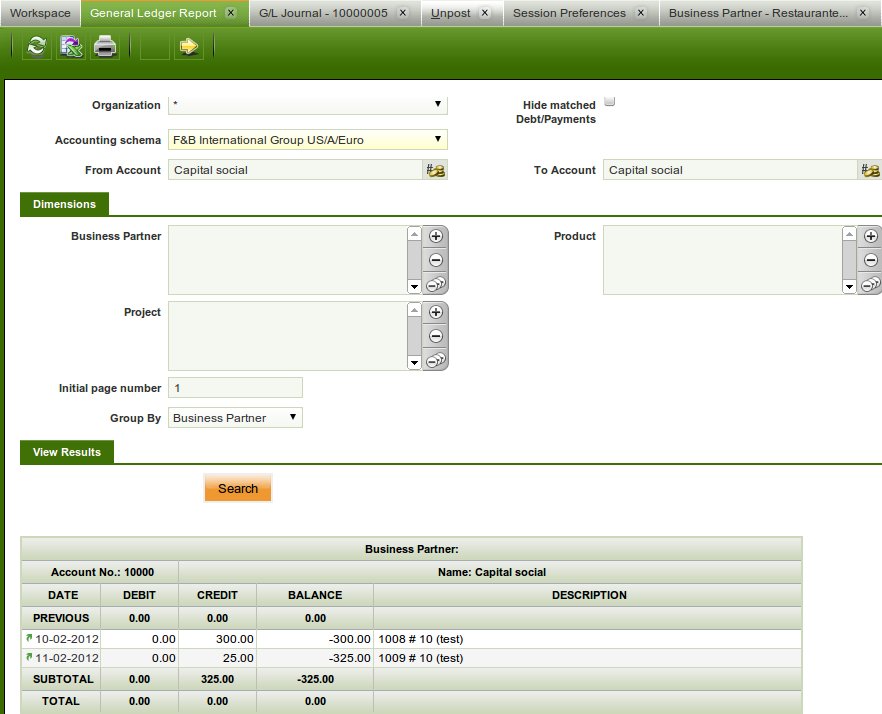Open the Group By dropdown

[235, 418]
